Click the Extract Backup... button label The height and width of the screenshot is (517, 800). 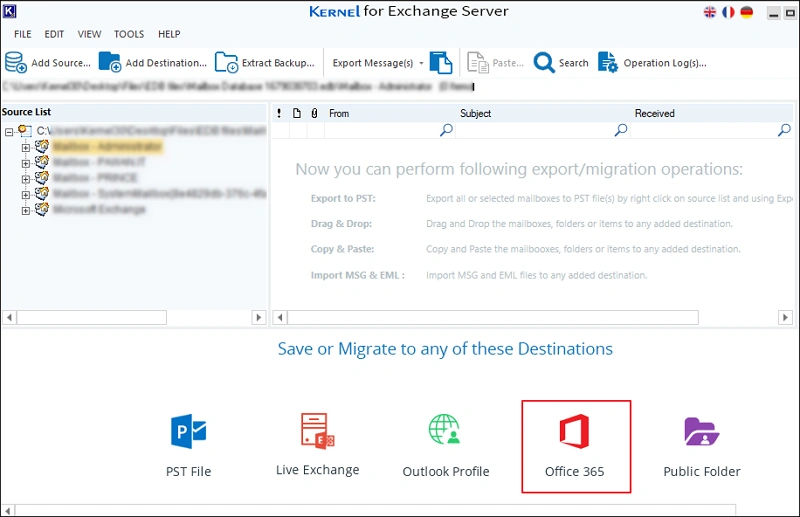point(278,63)
